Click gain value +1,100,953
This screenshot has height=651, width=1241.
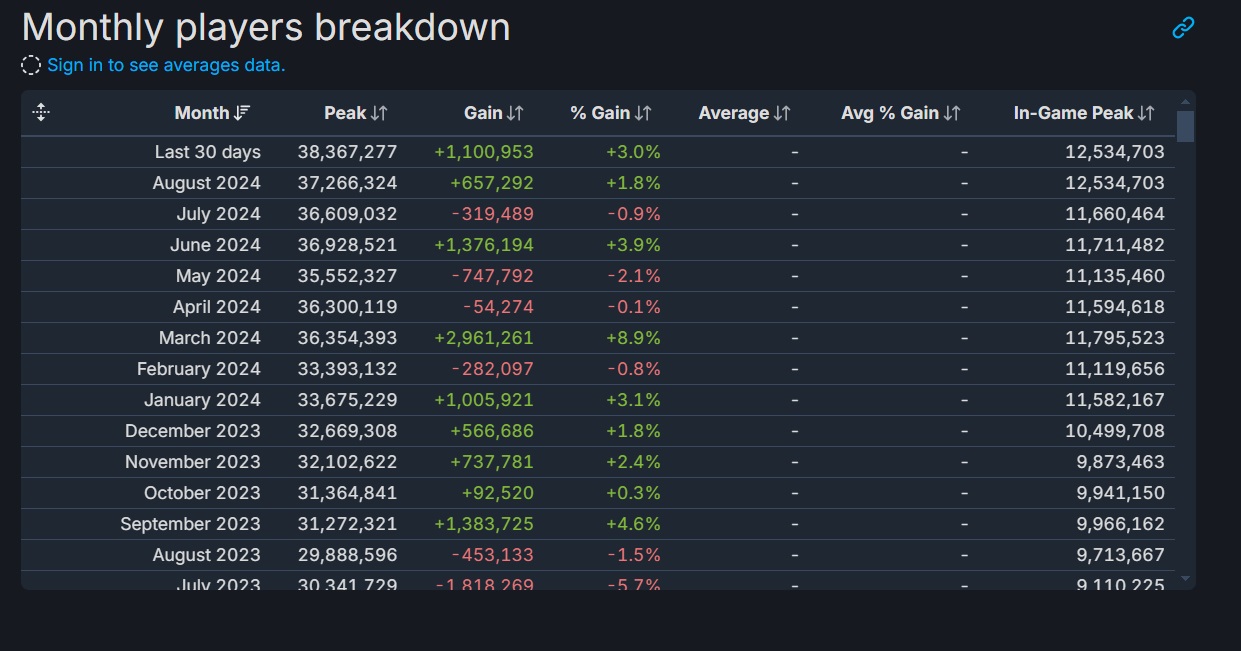click(484, 152)
